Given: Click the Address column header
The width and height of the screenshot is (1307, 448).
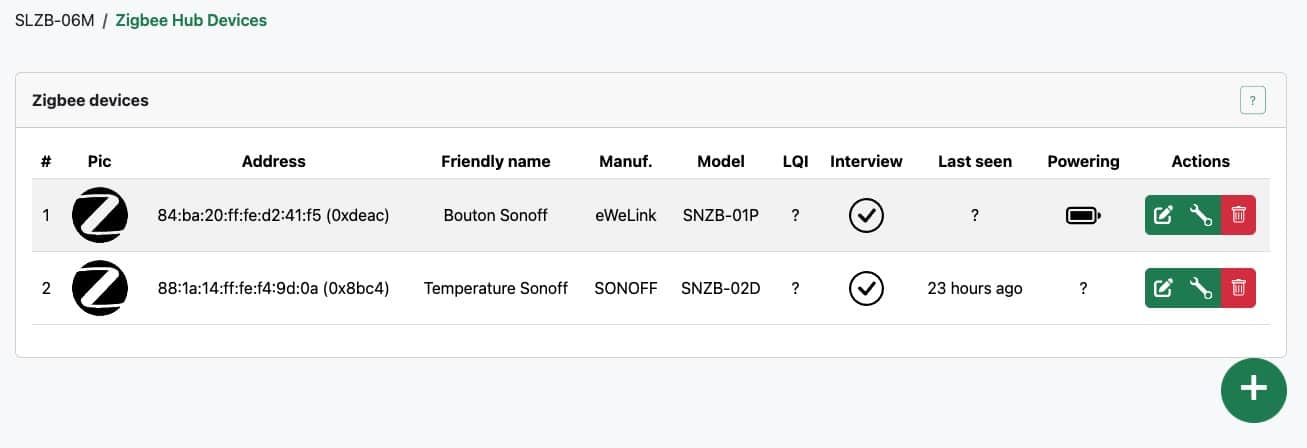Looking at the screenshot, I should coord(273,161).
